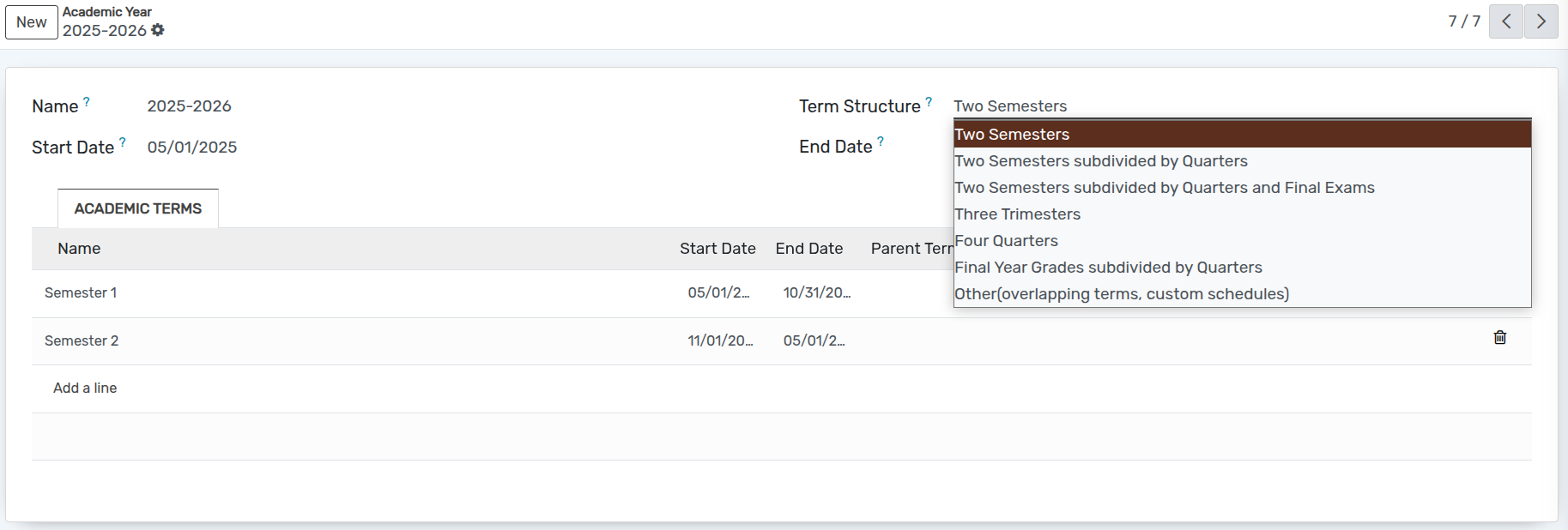This screenshot has height=530, width=1568.
Task: Click the New button
Action: 32,22
